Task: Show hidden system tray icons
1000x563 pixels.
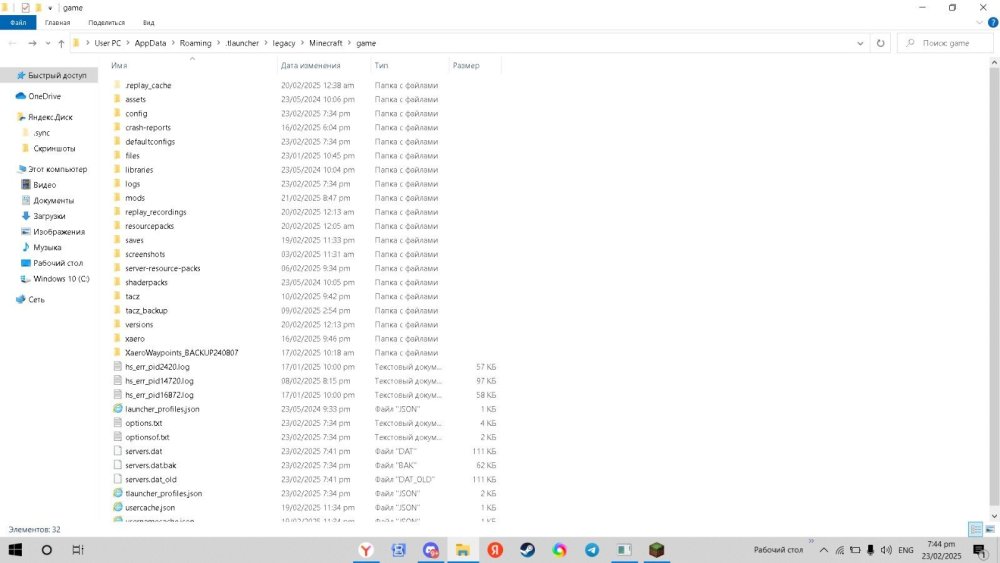Action: point(823,550)
